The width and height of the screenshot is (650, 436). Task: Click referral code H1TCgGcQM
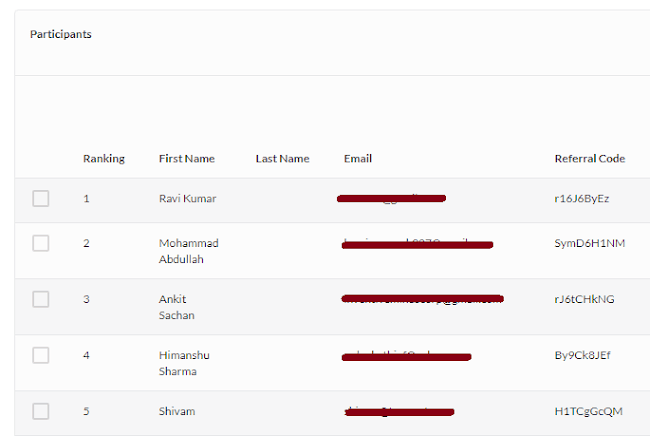(x=588, y=412)
